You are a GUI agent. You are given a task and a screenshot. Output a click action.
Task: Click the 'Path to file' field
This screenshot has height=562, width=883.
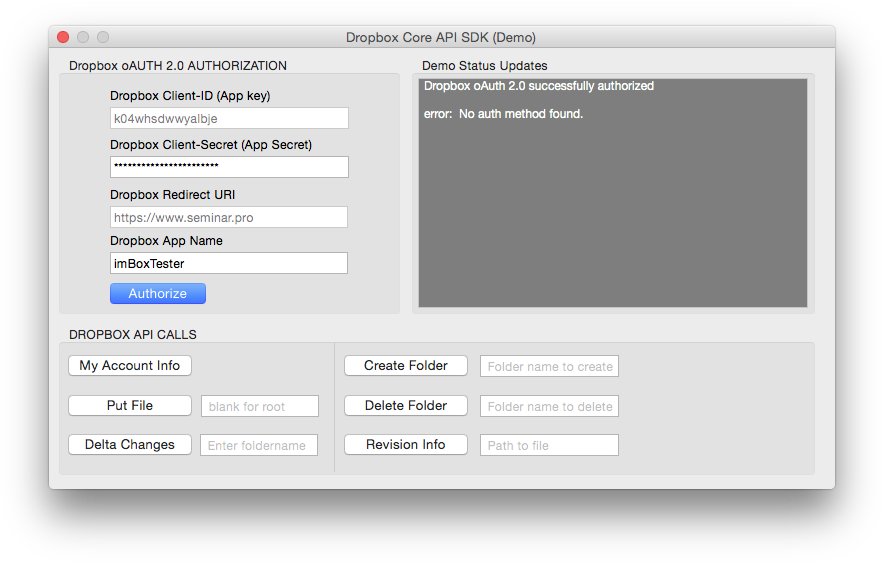tap(549, 445)
